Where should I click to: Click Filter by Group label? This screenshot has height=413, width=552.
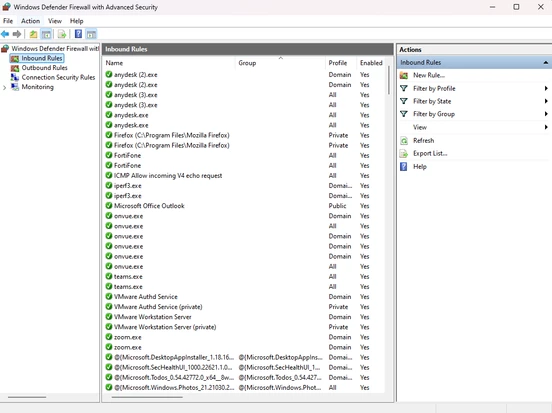(434, 114)
